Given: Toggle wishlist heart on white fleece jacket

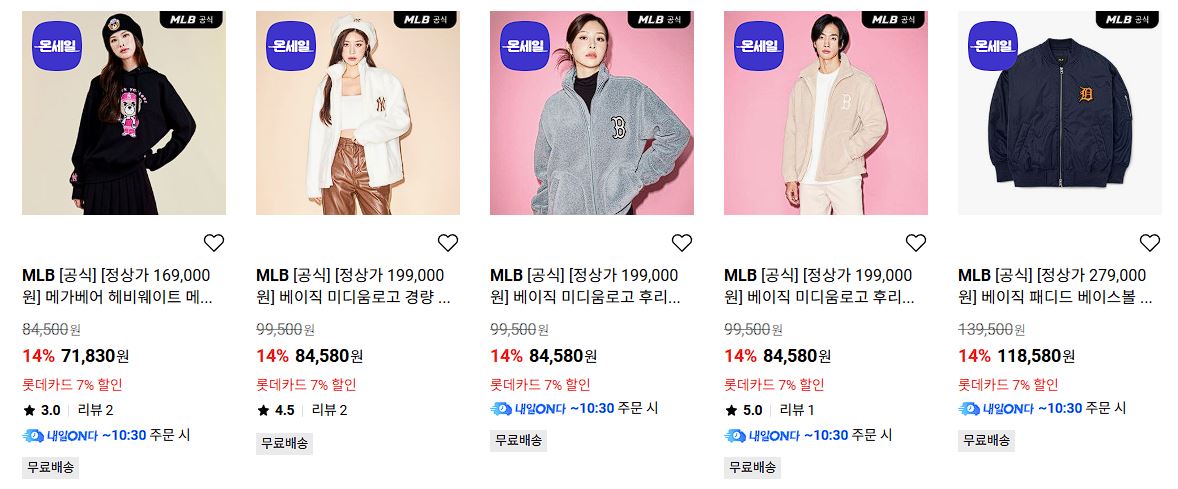Looking at the screenshot, I should click(x=448, y=243).
